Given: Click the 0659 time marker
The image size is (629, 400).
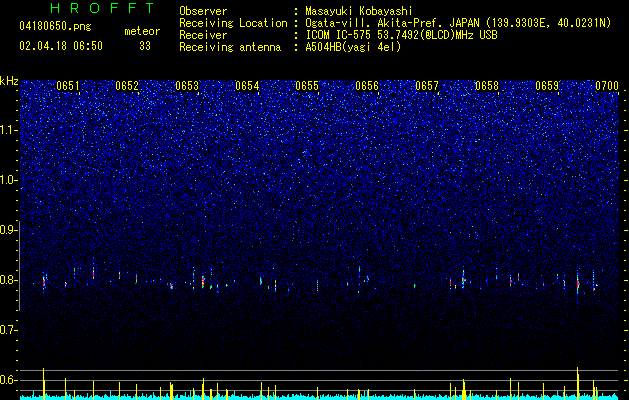Looking at the screenshot, I should point(547,86).
